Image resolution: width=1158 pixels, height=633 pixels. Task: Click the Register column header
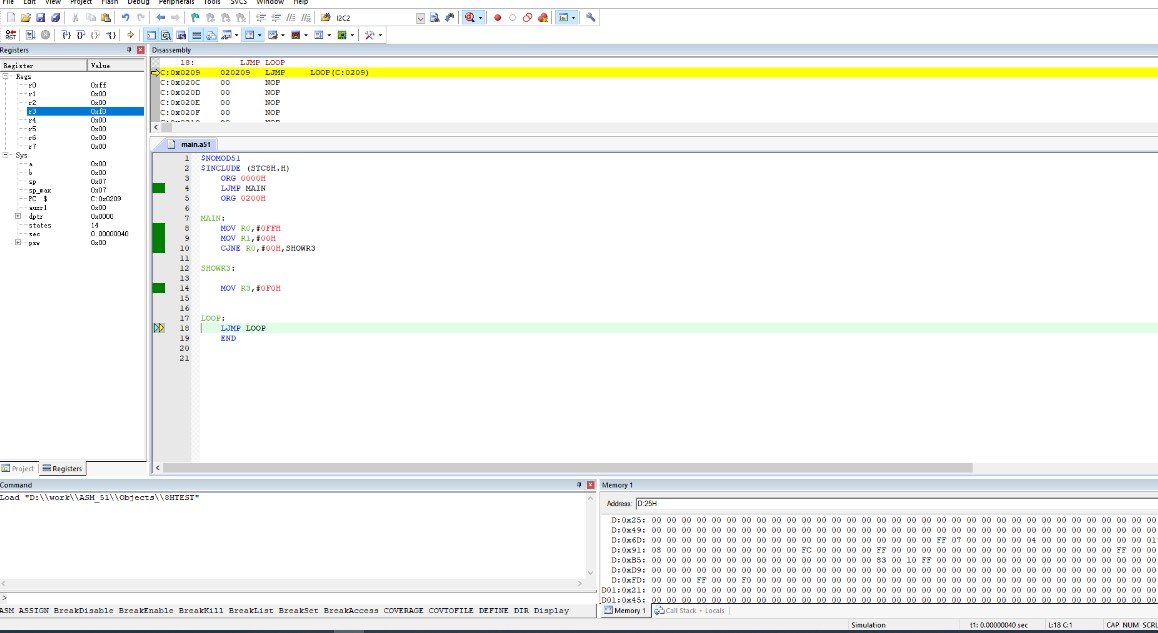(x=44, y=65)
